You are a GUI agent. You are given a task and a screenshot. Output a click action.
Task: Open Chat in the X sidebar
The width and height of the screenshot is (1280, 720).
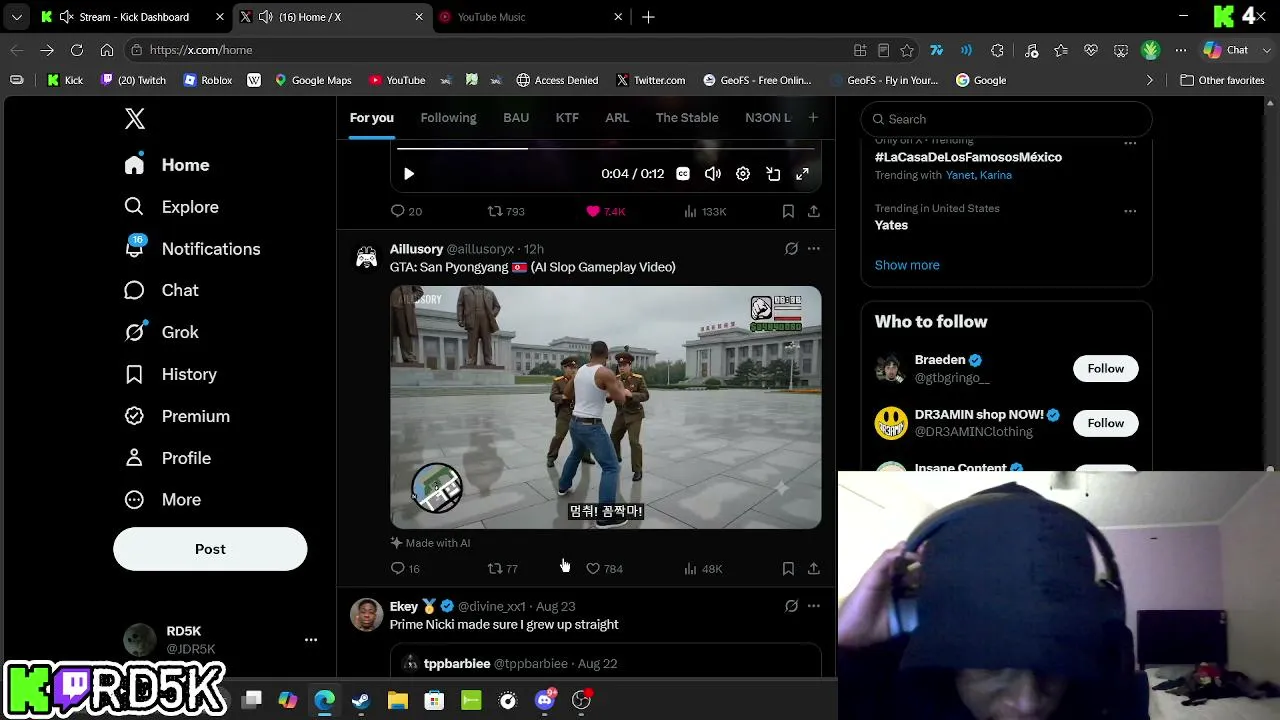[x=161, y=290]
